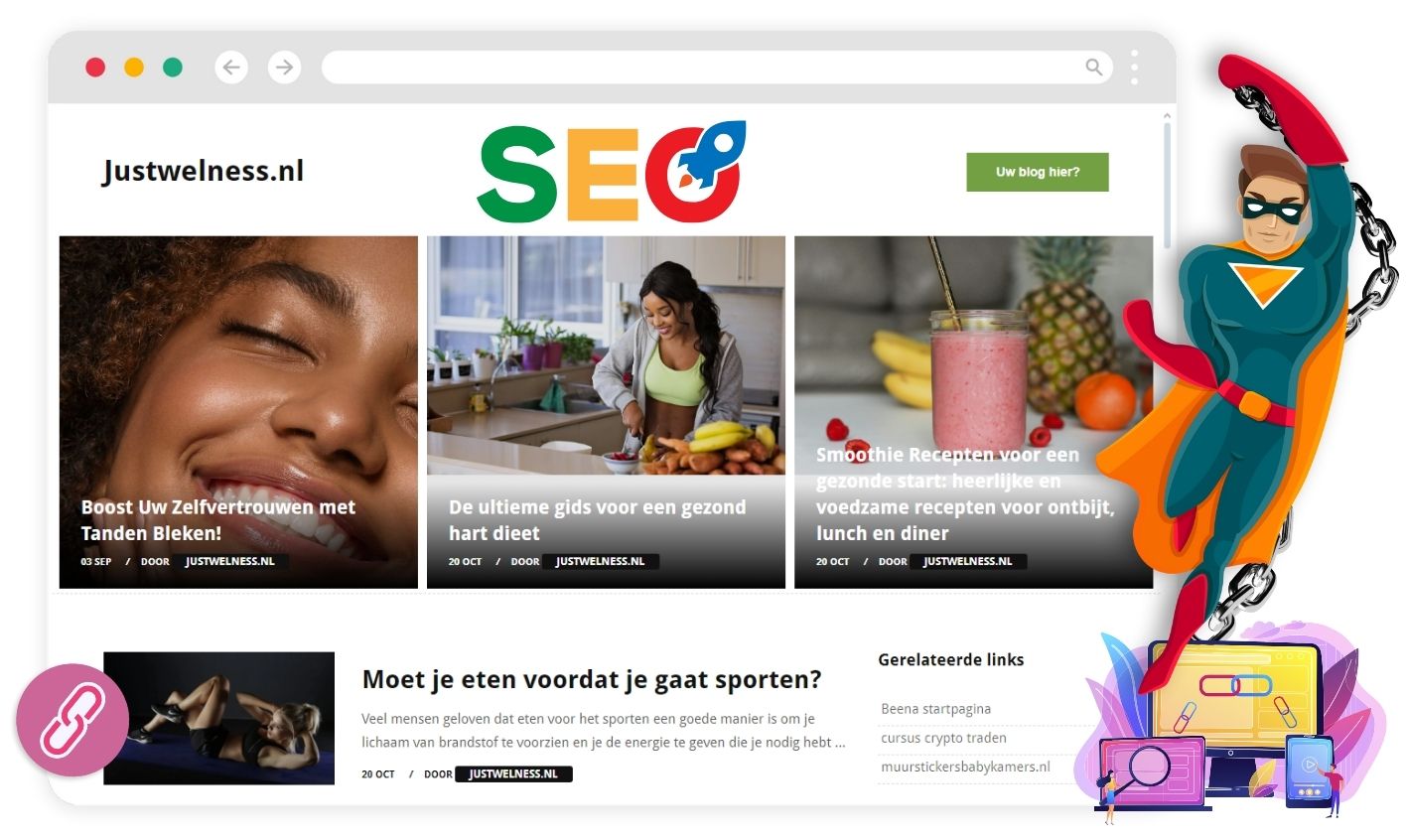Screen dimensions: 1406x840
Task: Click the pink chain link badge
Action: [72, 720]
